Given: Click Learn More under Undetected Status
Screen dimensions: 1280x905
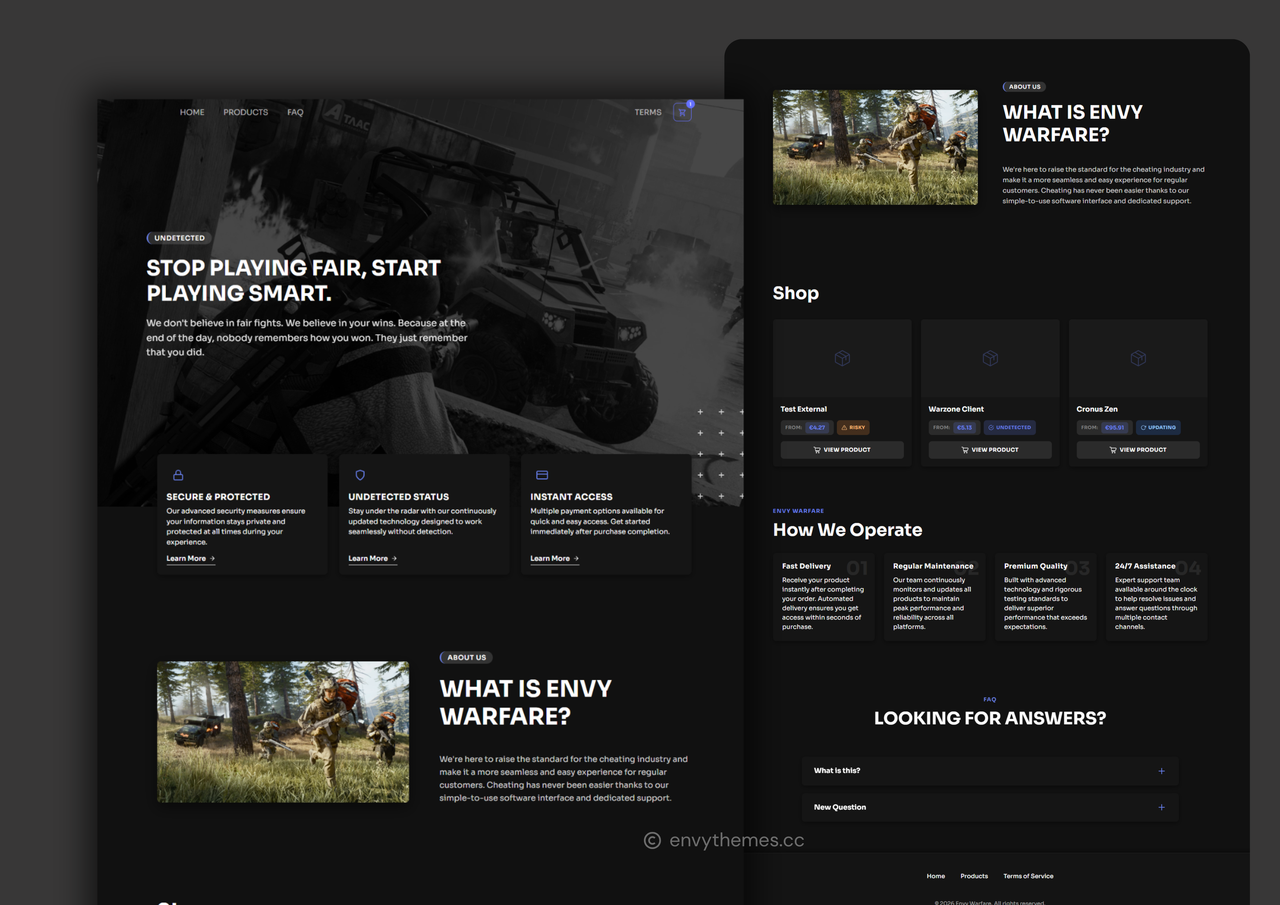Looking at the screenshot, I should click(373, 558).
